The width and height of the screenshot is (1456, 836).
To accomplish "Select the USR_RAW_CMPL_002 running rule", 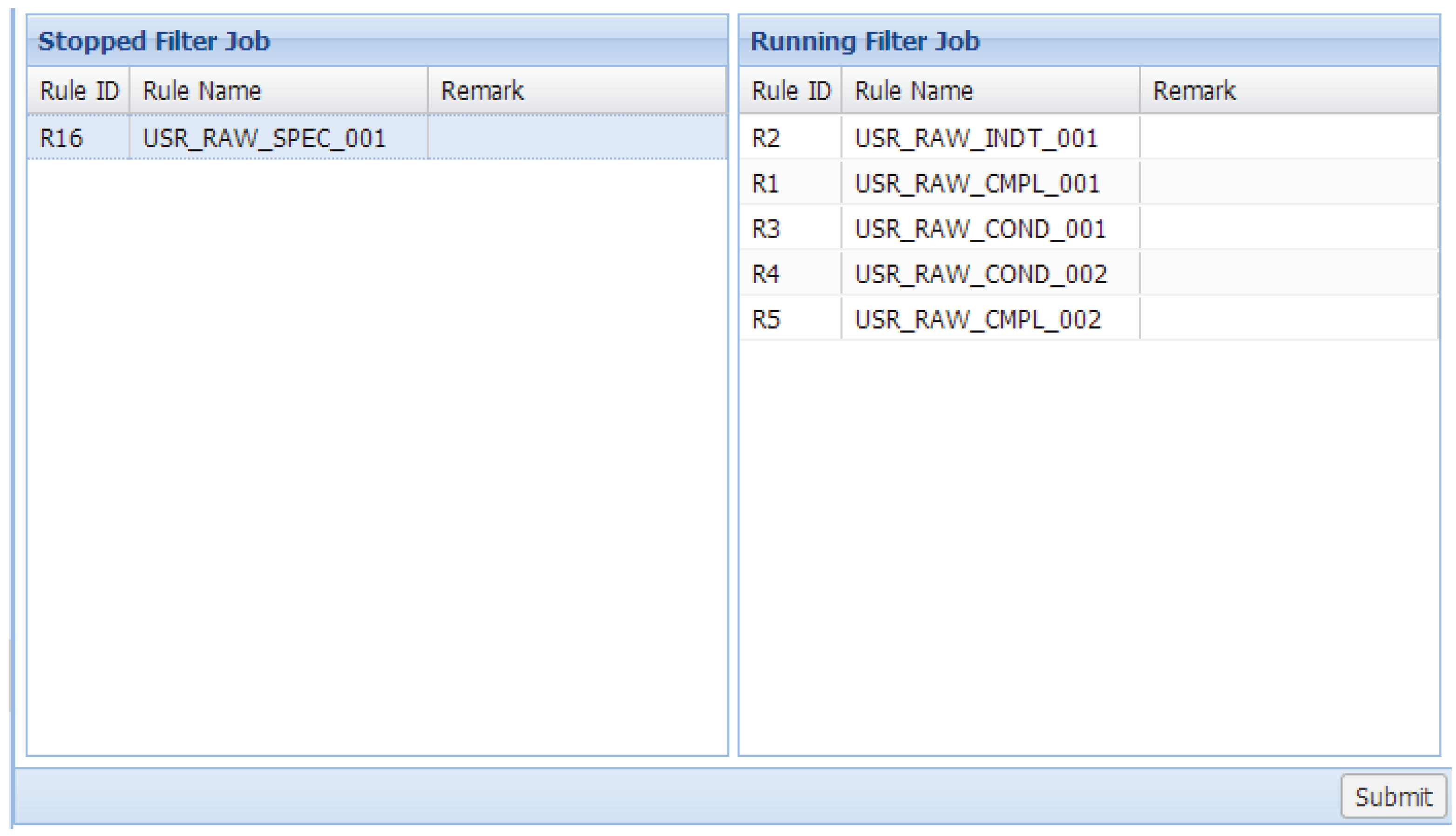I will 977,319.
